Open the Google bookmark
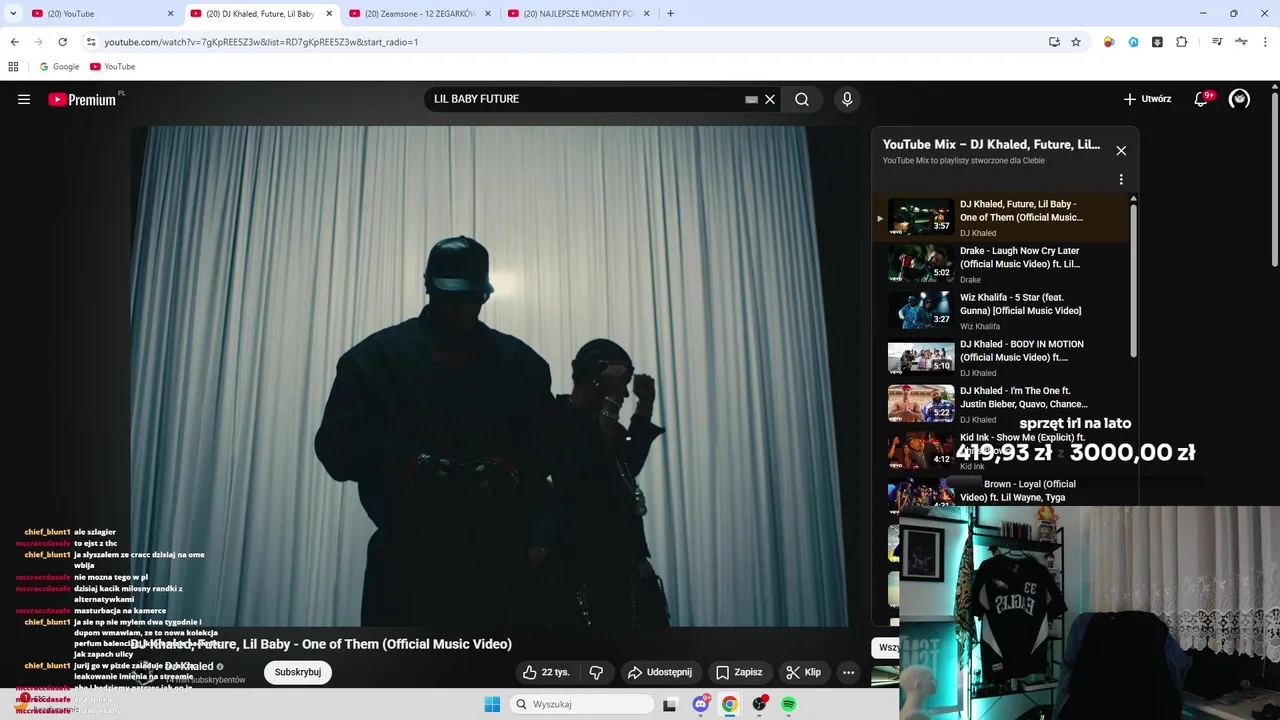This screenshot has height=720, width=1280. pos(59,67)
